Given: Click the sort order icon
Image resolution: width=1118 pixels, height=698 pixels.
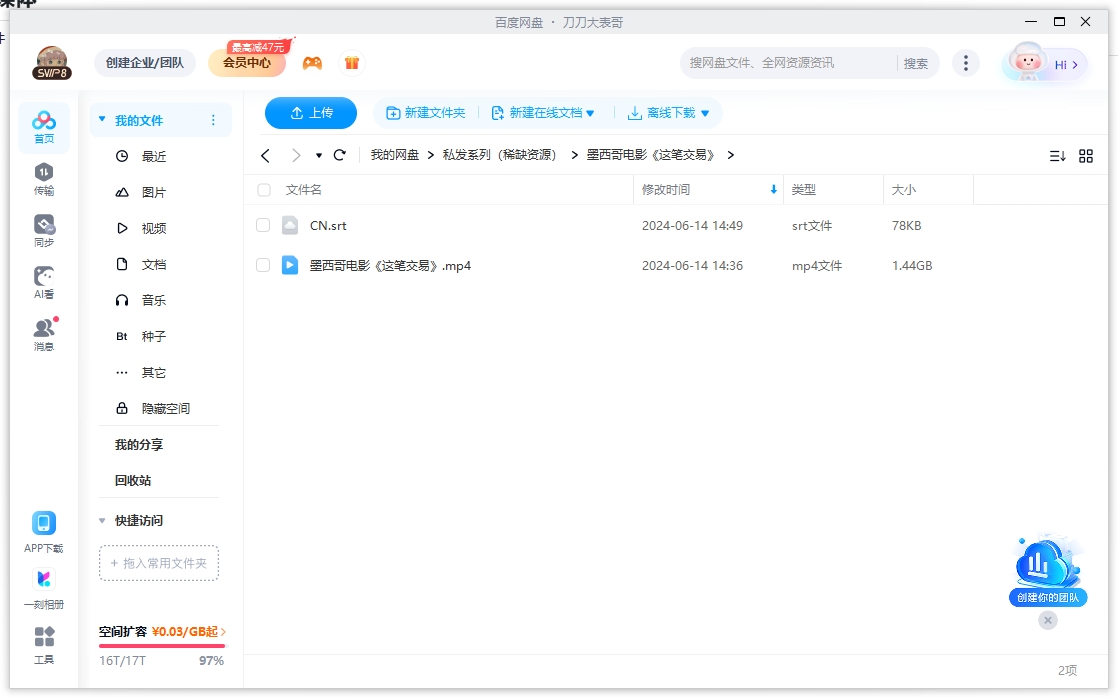Looking at the screenshot, I should 1057,155.
